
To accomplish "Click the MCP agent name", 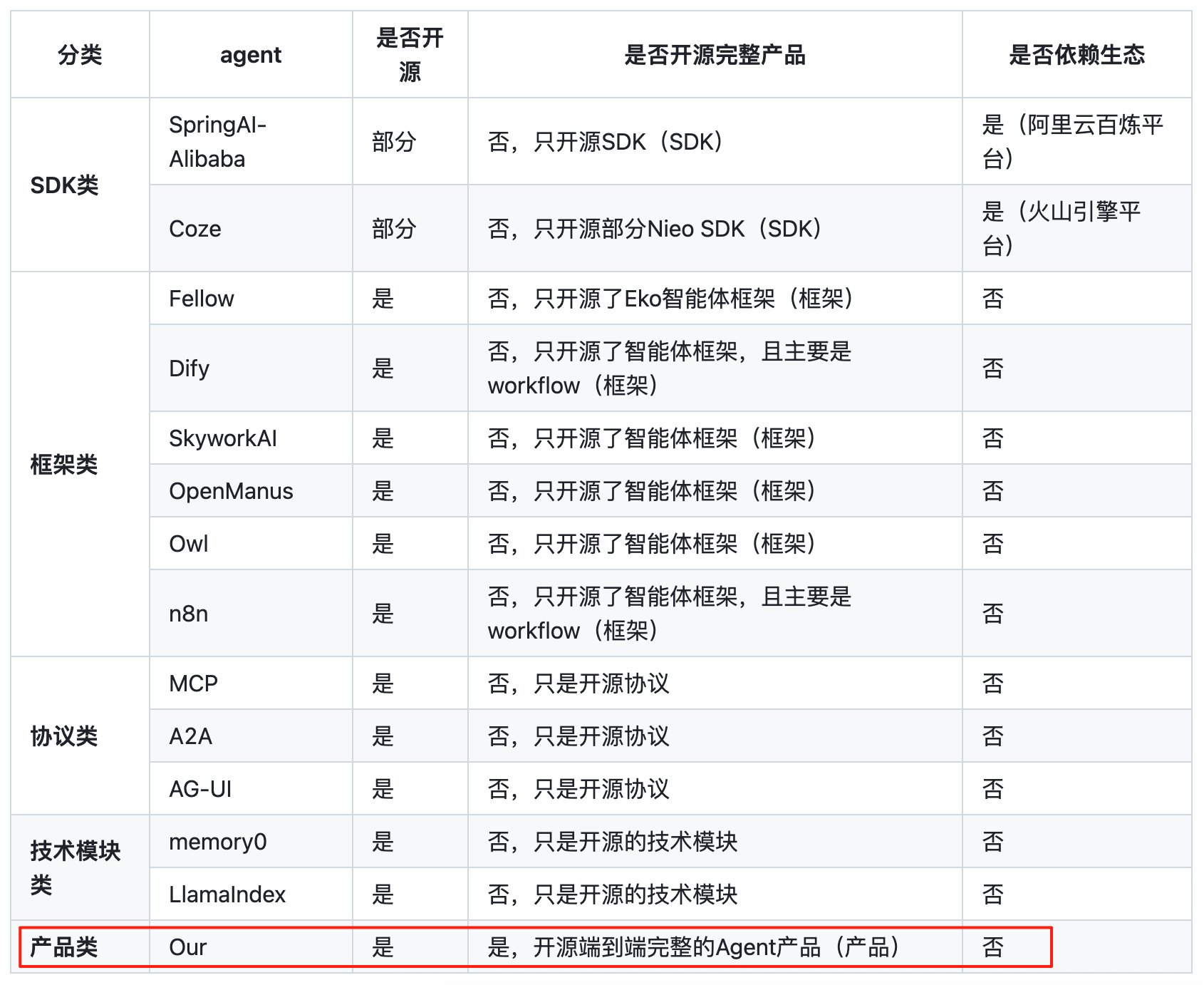I will pyautogui.click(x=194, y=684).
